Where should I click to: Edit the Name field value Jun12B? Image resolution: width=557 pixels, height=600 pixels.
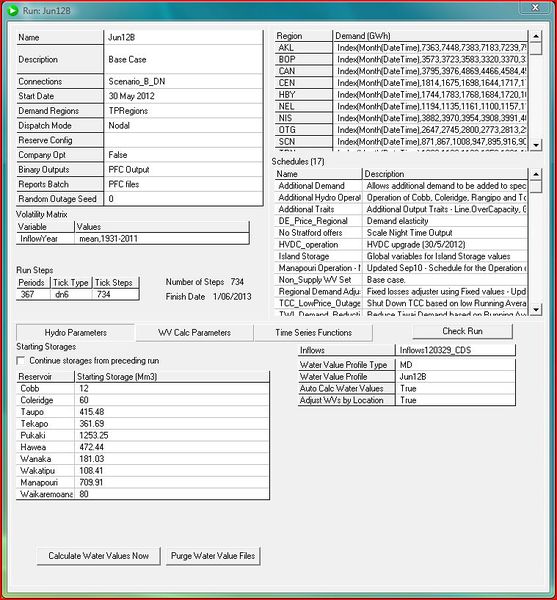pyautogui.click(x=183, y=37)
